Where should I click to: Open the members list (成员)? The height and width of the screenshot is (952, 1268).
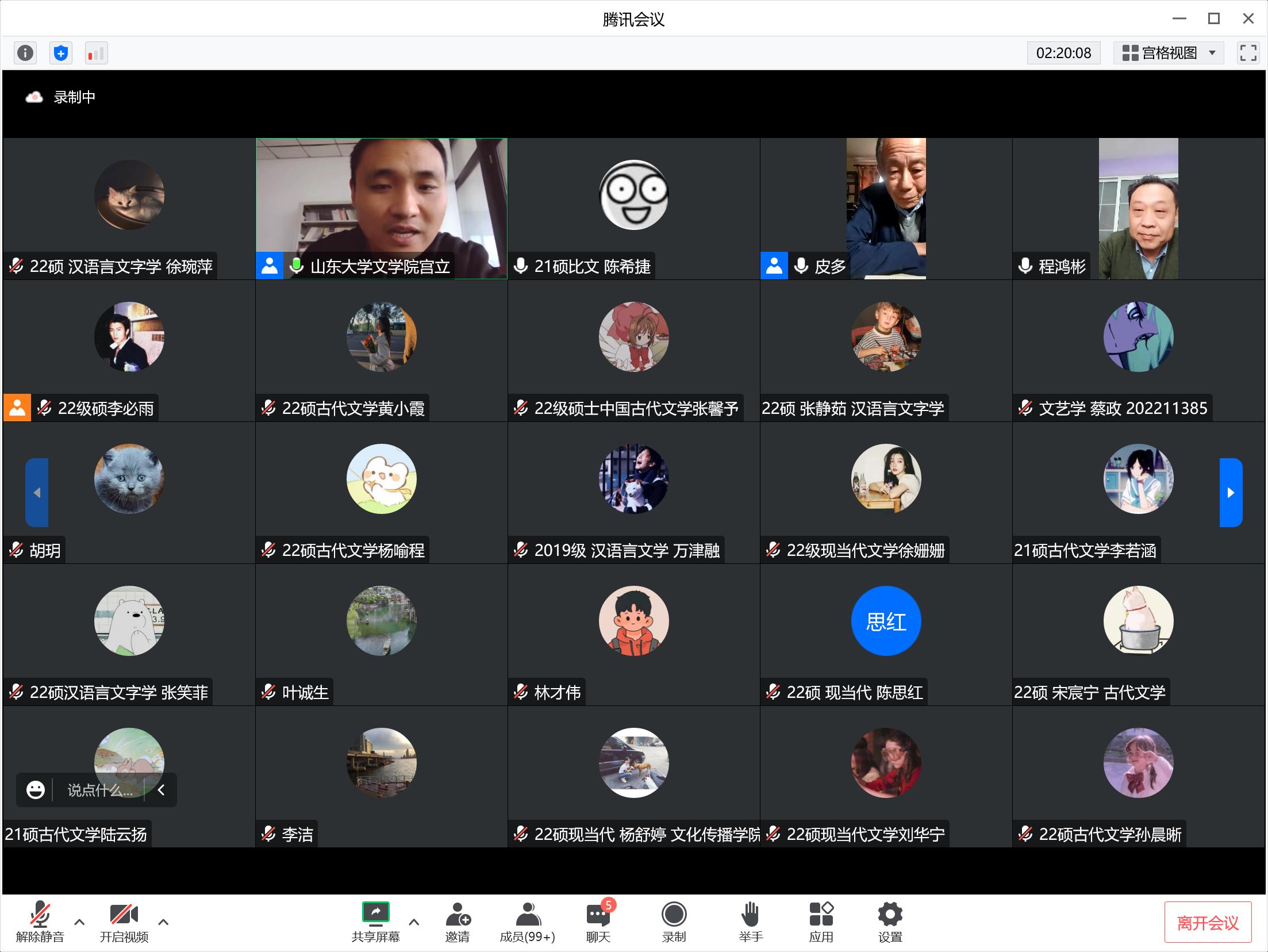pyautogui.click(x=527, y=922)
